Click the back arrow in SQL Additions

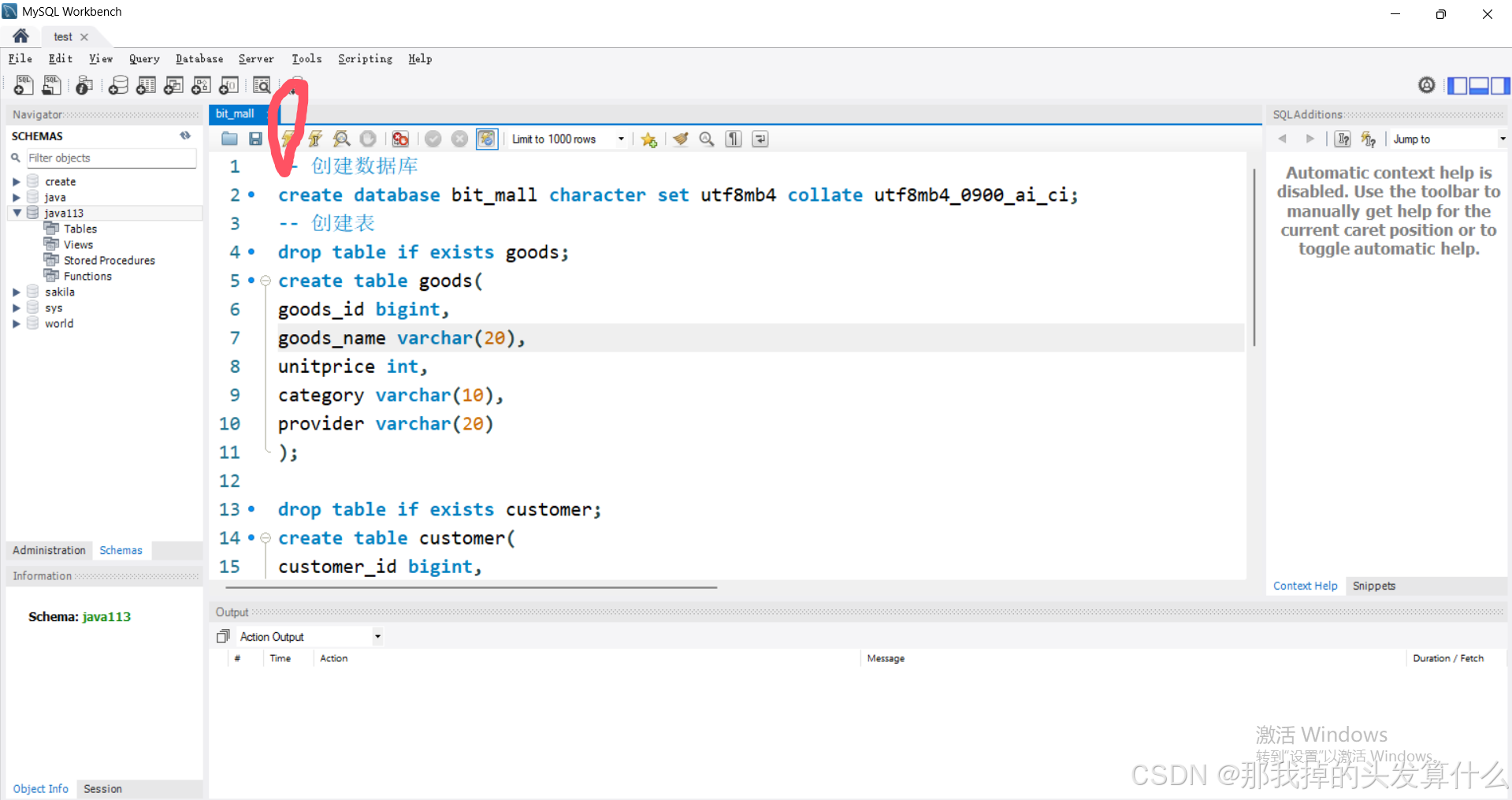tap(1282, 139)
